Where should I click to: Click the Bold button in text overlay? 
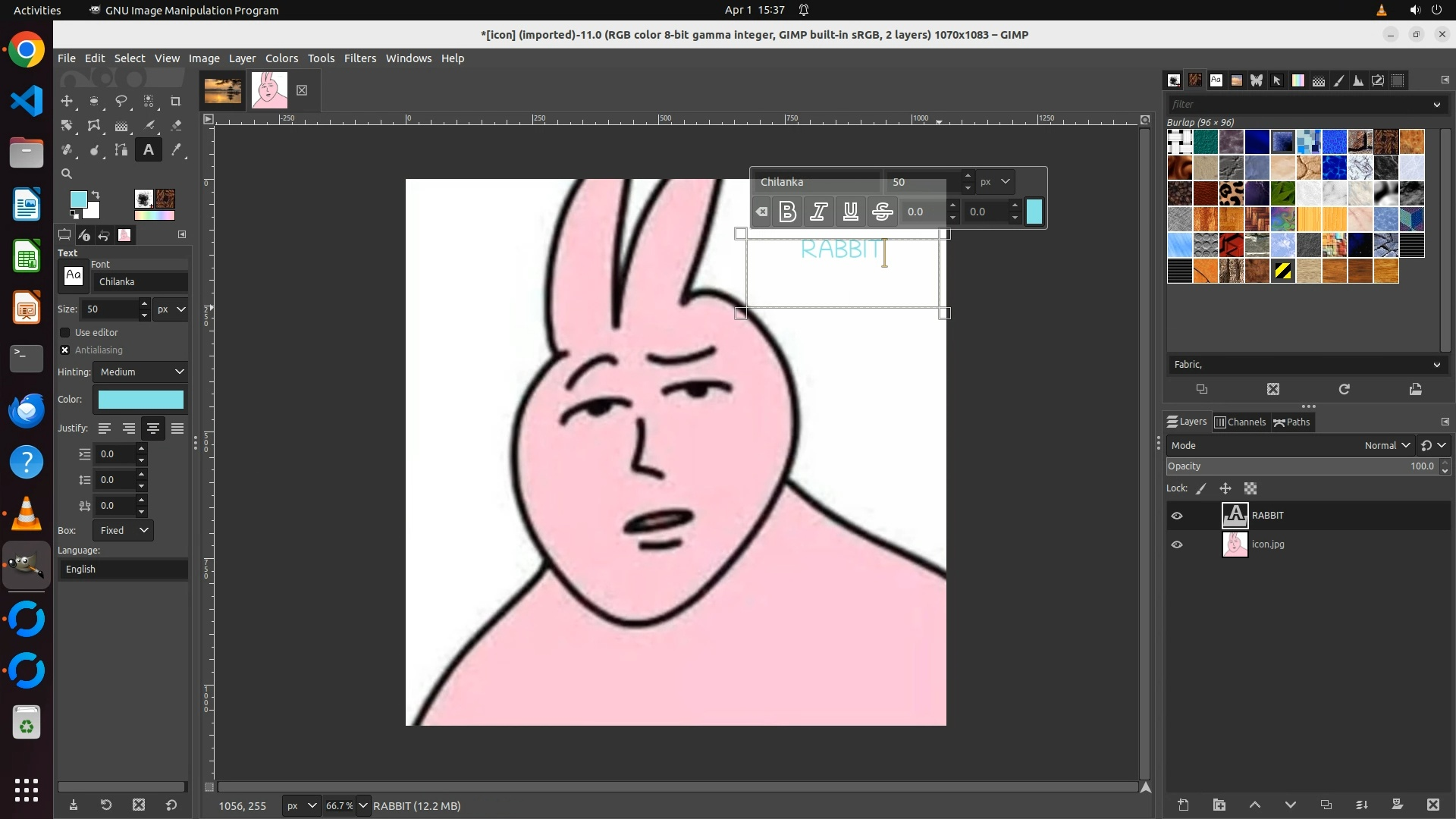tap(787, 212)
